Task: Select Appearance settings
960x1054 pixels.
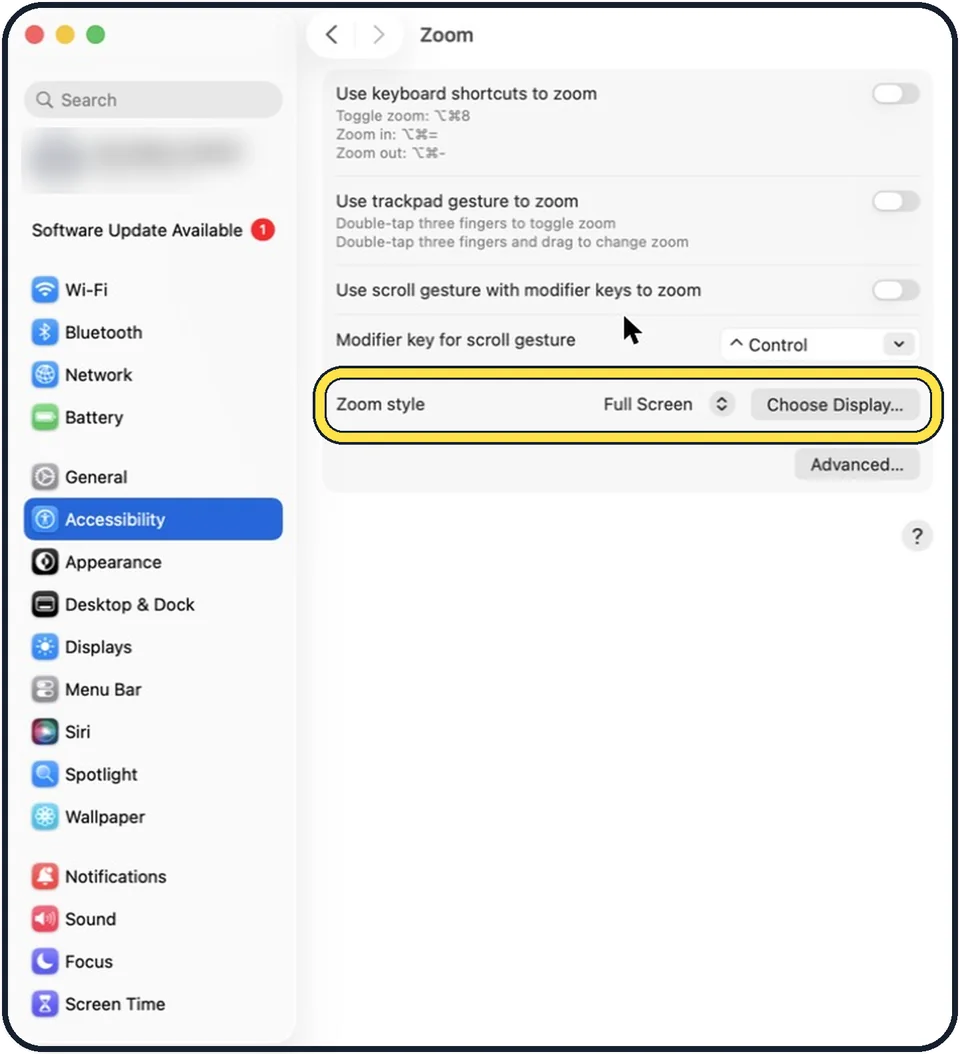Action: point(113,562)
